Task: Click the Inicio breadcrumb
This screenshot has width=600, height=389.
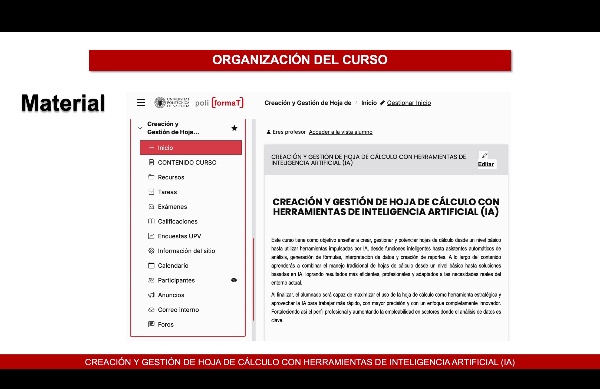Action: [369, 103]
